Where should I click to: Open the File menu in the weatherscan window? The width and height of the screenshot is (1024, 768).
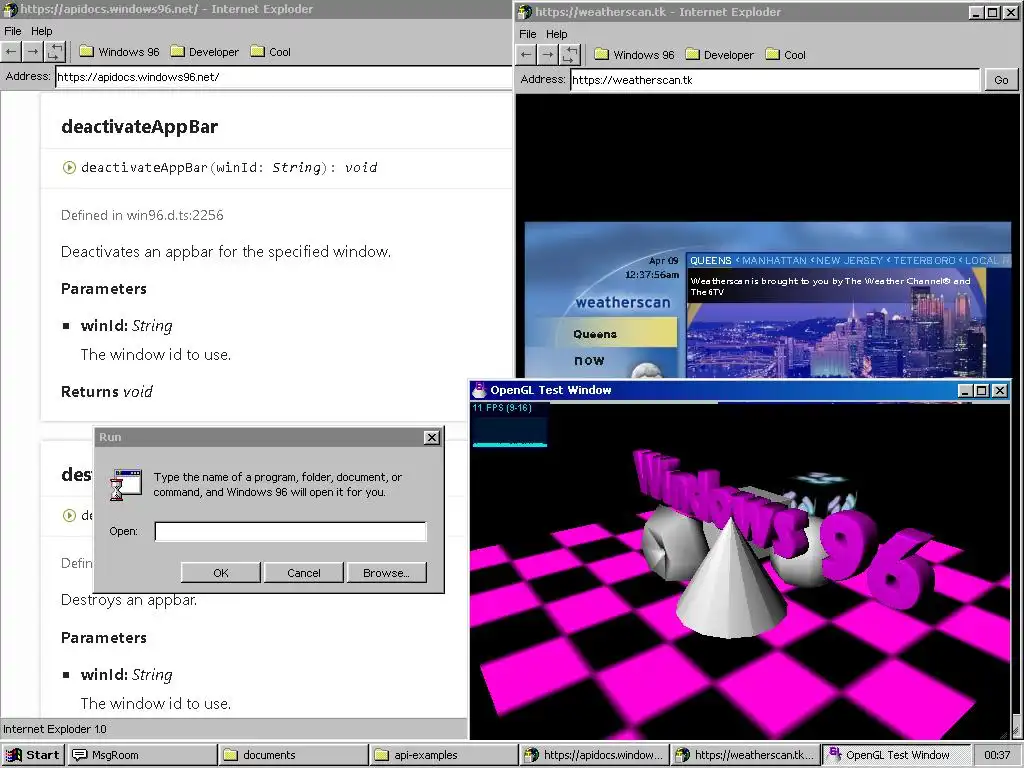(x=528, y=34)
